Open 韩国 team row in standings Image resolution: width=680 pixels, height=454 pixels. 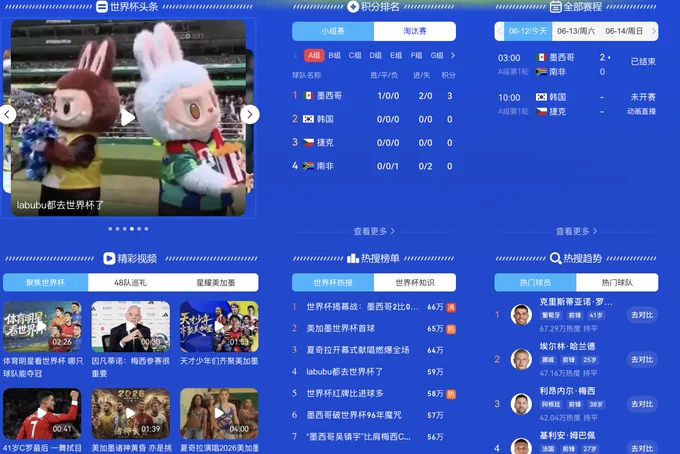[373, 119]
